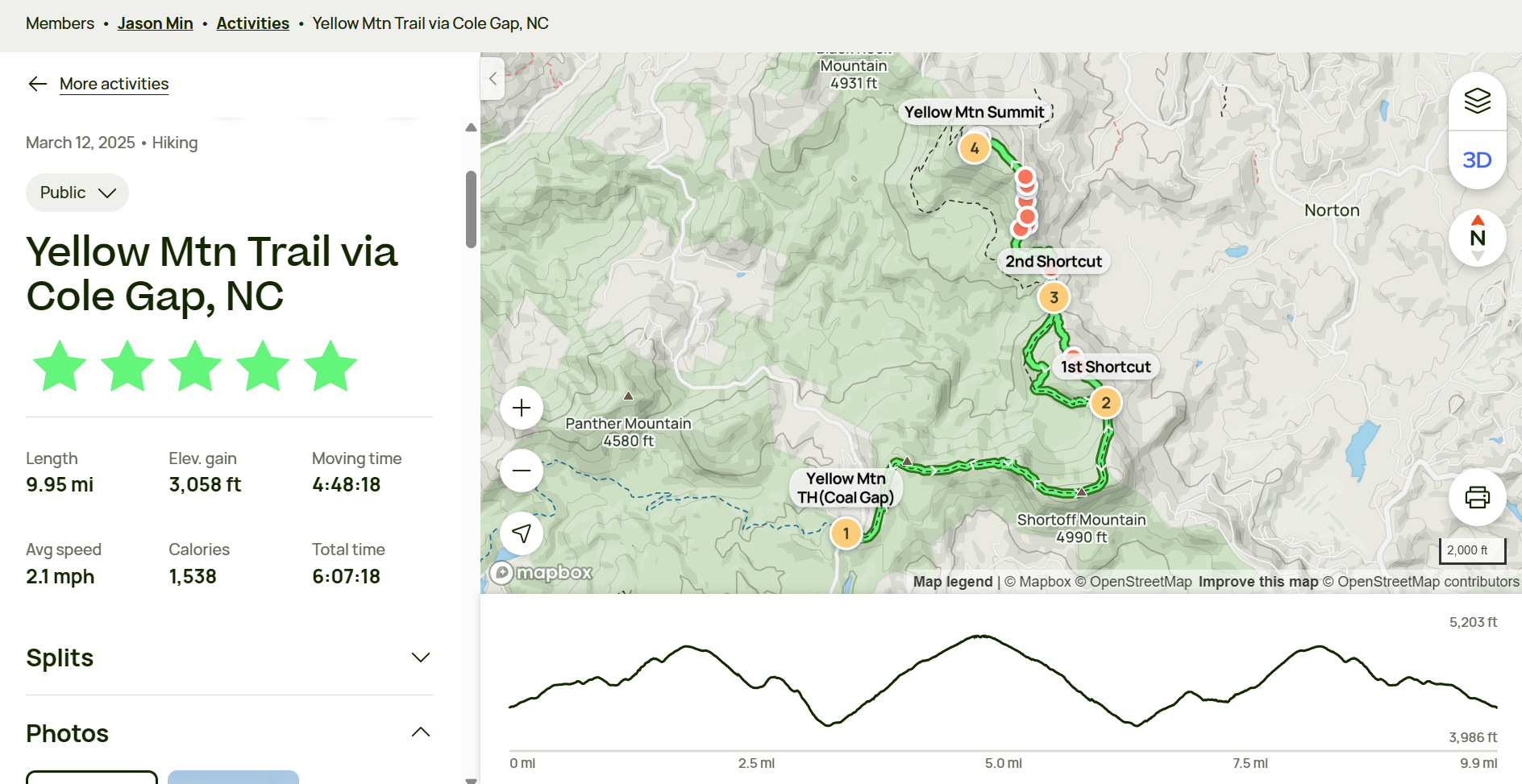This screenshot has height=784, width=1522.
Task: Rate with the fourth star
Action: (263, 366)
